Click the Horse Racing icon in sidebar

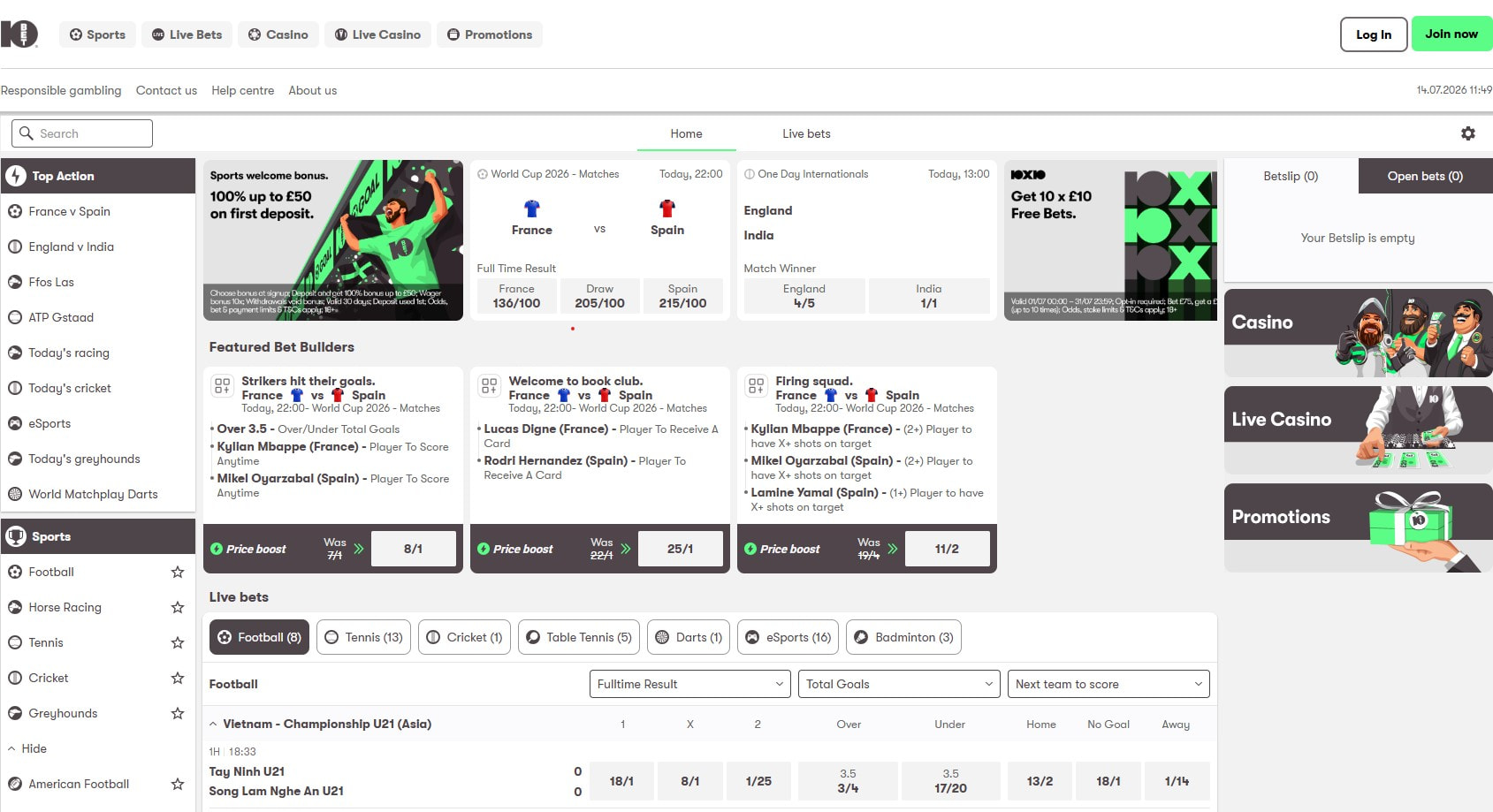coord(15,607)
